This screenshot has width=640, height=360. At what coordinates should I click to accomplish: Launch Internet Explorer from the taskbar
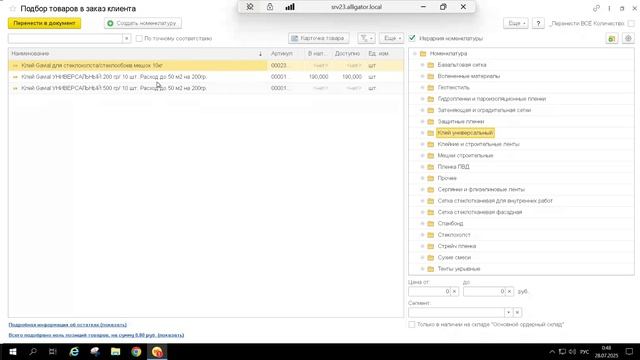tap(74, 351)
